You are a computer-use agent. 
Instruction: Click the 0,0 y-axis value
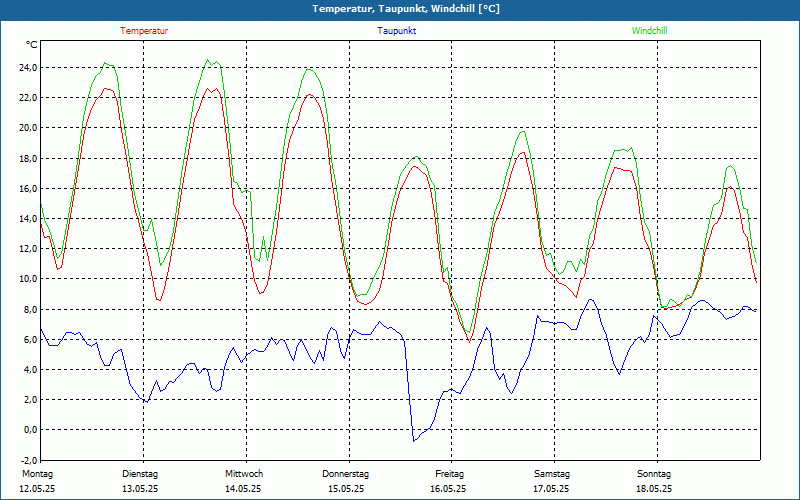[30, 430]
